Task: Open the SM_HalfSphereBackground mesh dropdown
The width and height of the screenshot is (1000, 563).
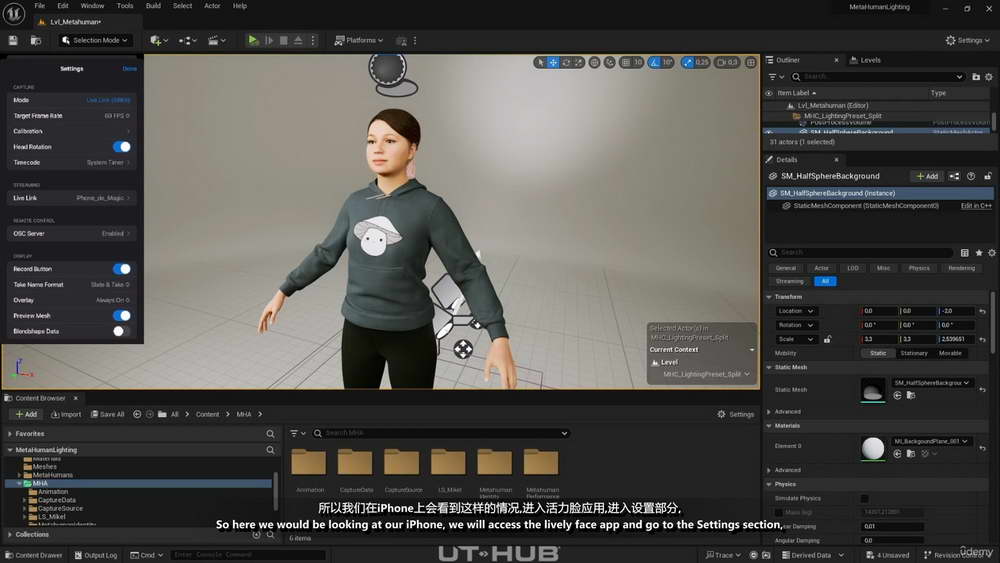Action: [932, 383]
